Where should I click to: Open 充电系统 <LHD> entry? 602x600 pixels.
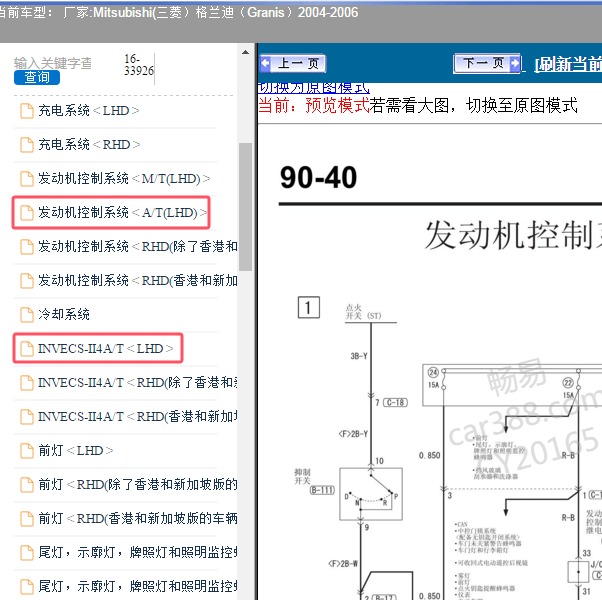click(88, 111)
